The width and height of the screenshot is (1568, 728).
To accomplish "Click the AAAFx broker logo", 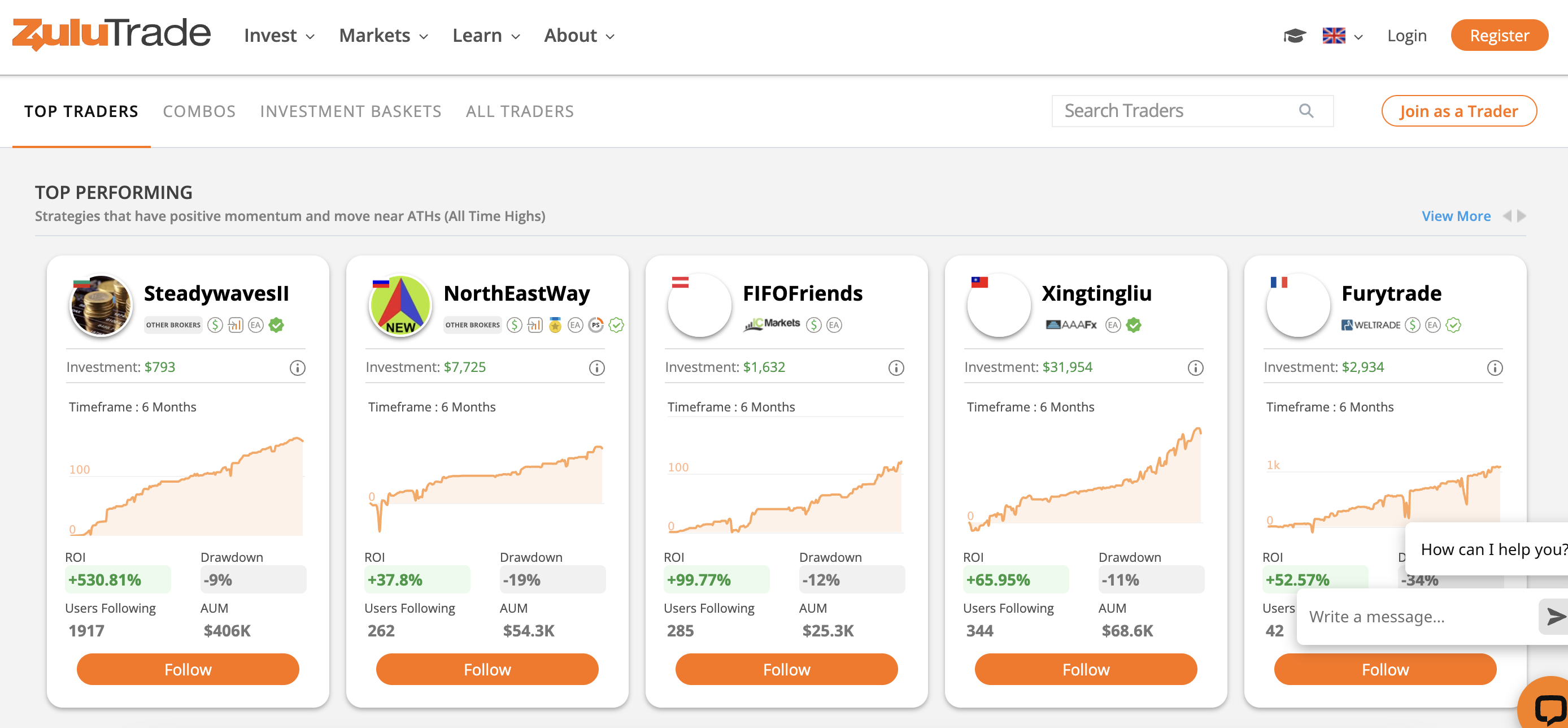I will tap(1072, 324).
